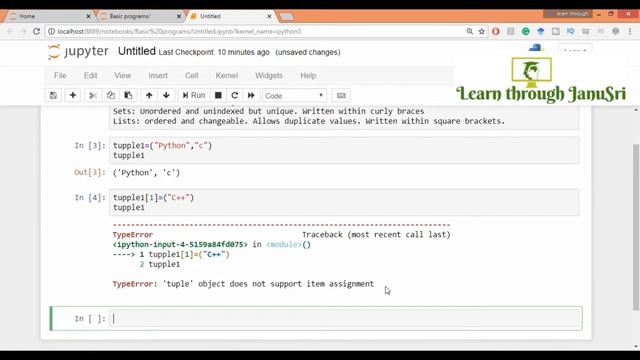This screenshot has width=640, height=360.
Task: Cut selected cells with scissors icon
Action: point(93,96)
